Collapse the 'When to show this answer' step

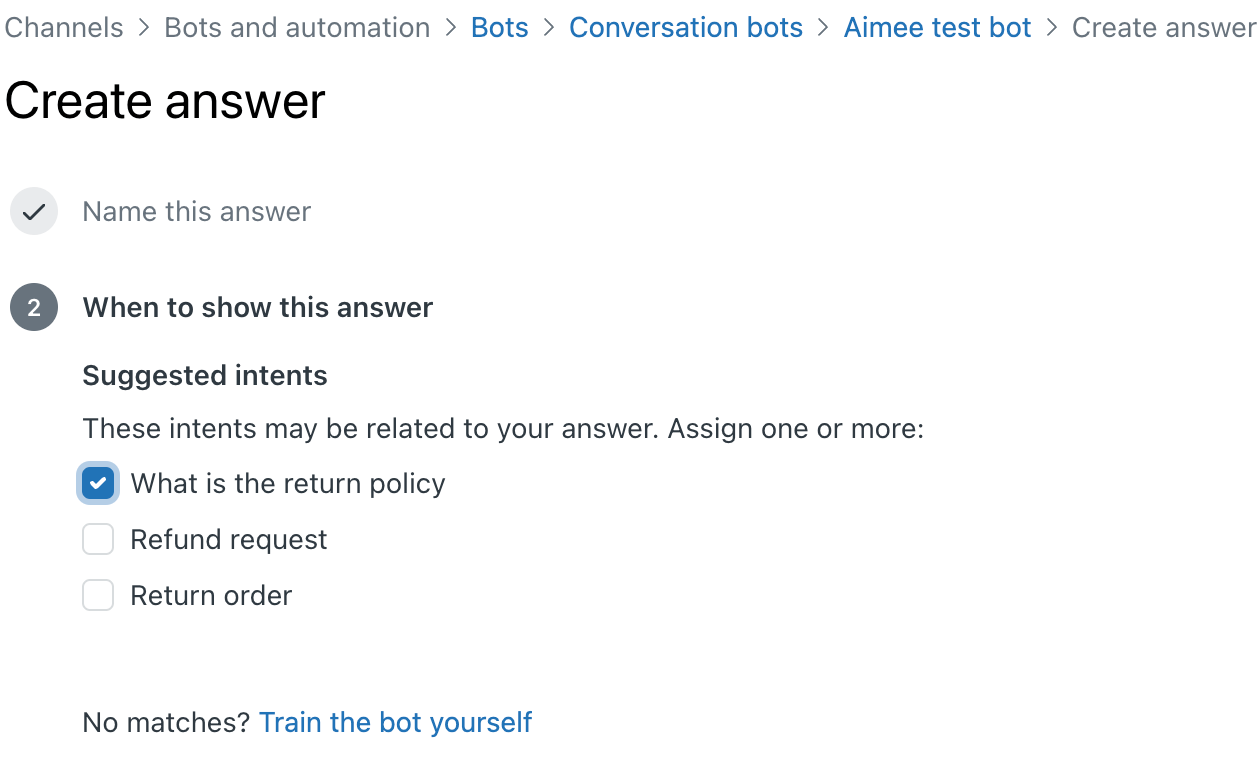click(257, 307)
